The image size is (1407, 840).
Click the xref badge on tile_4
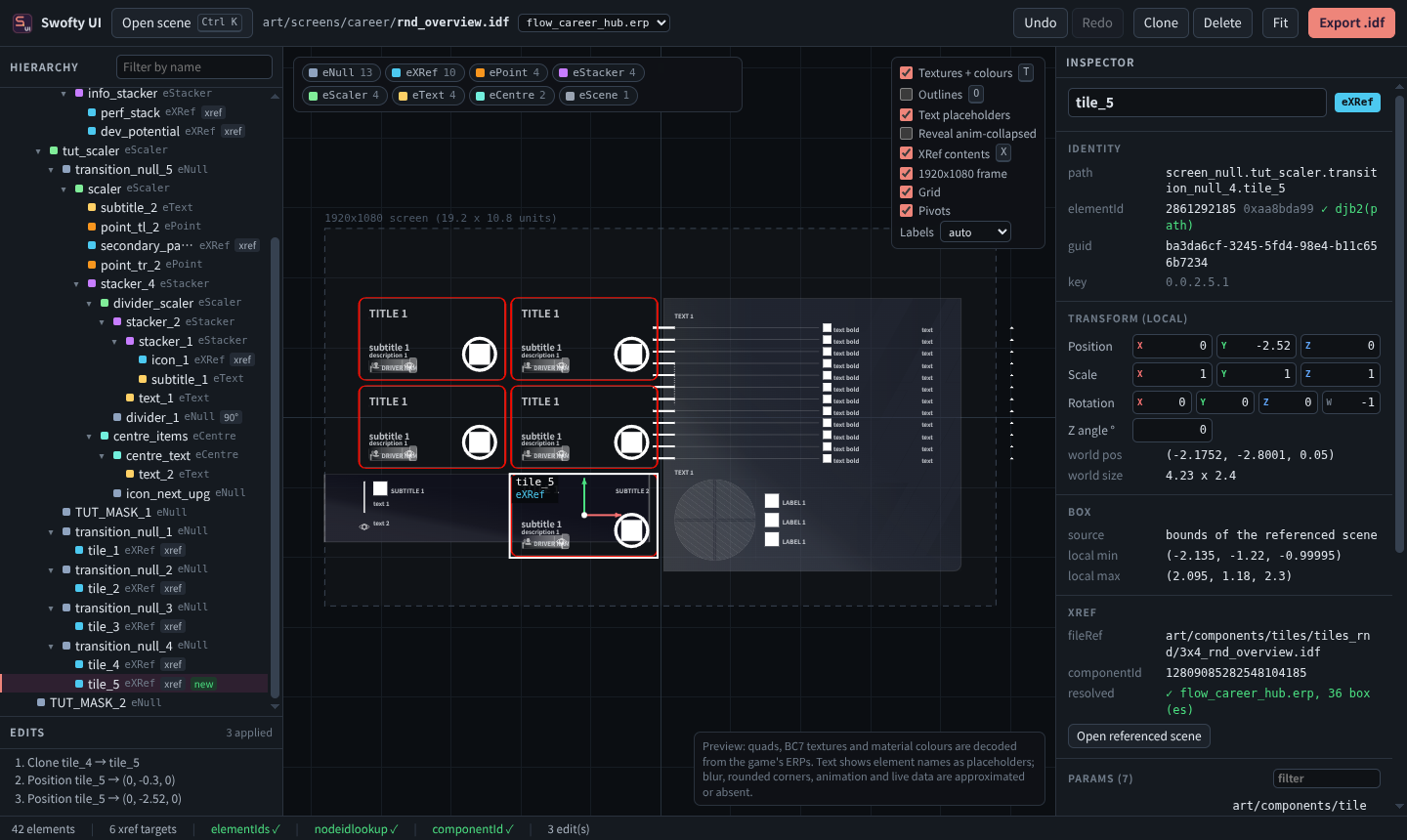pos(173,665)
